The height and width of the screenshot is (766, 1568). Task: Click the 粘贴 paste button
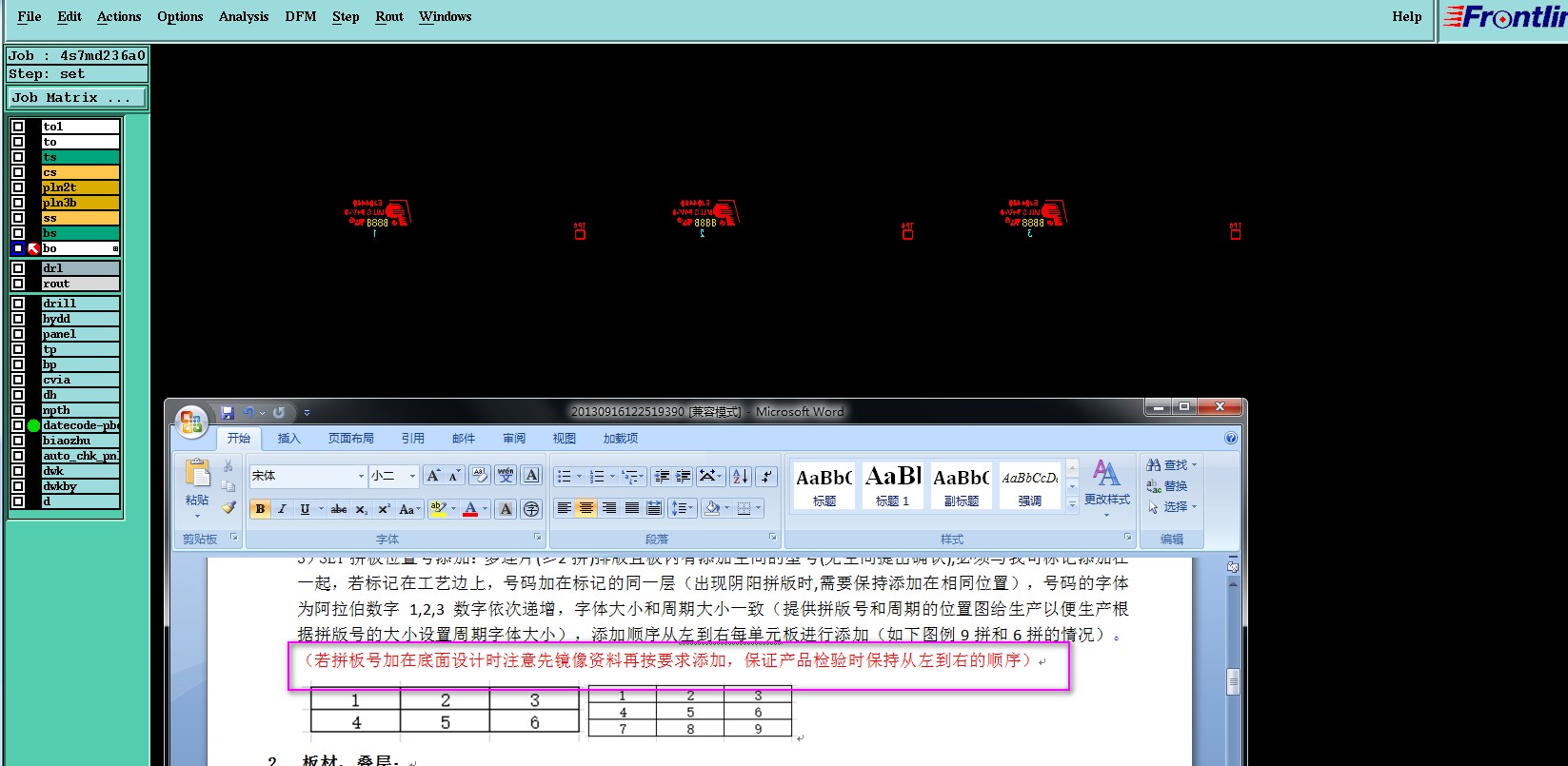coord(197,488)
